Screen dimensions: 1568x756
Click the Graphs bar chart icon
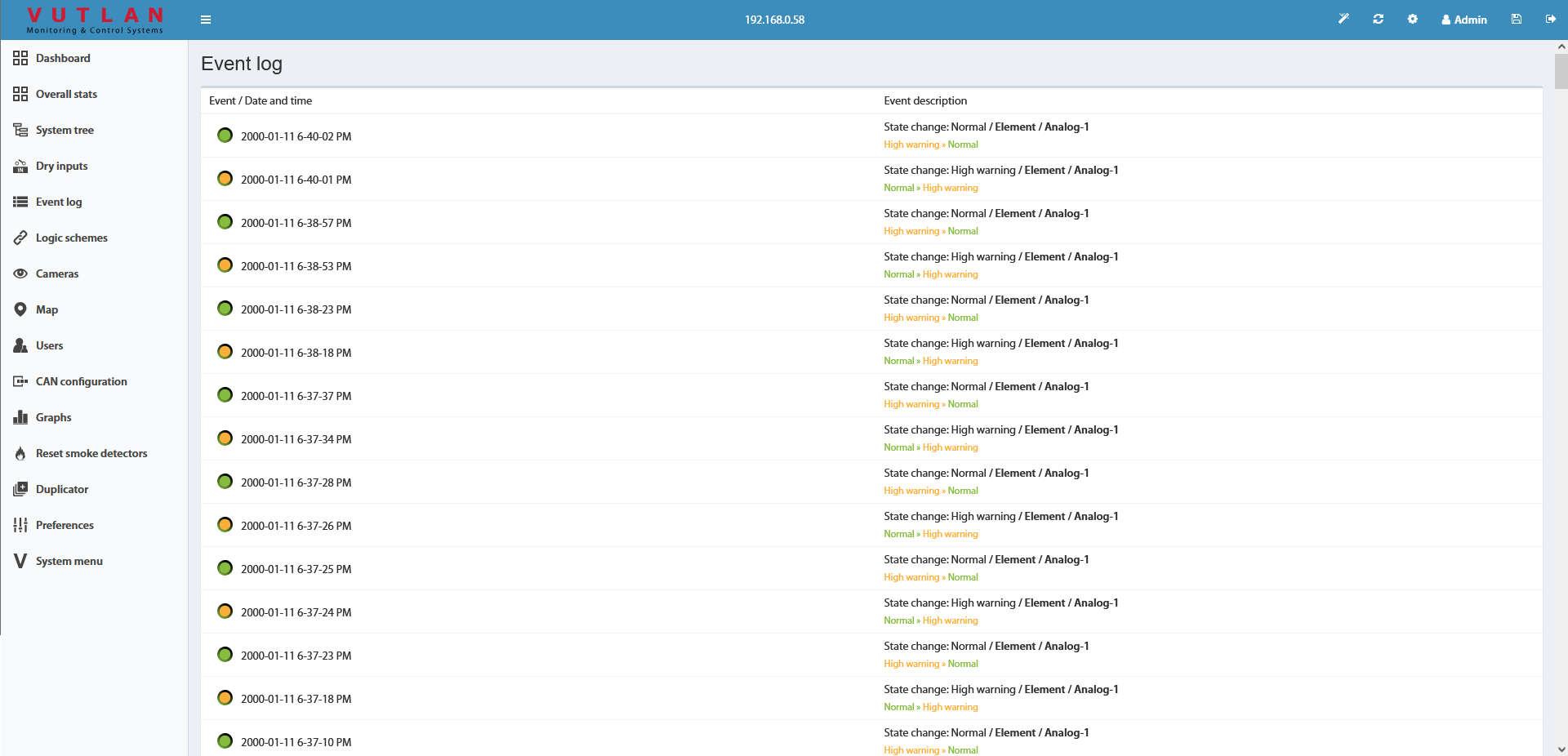coord(20,417)
